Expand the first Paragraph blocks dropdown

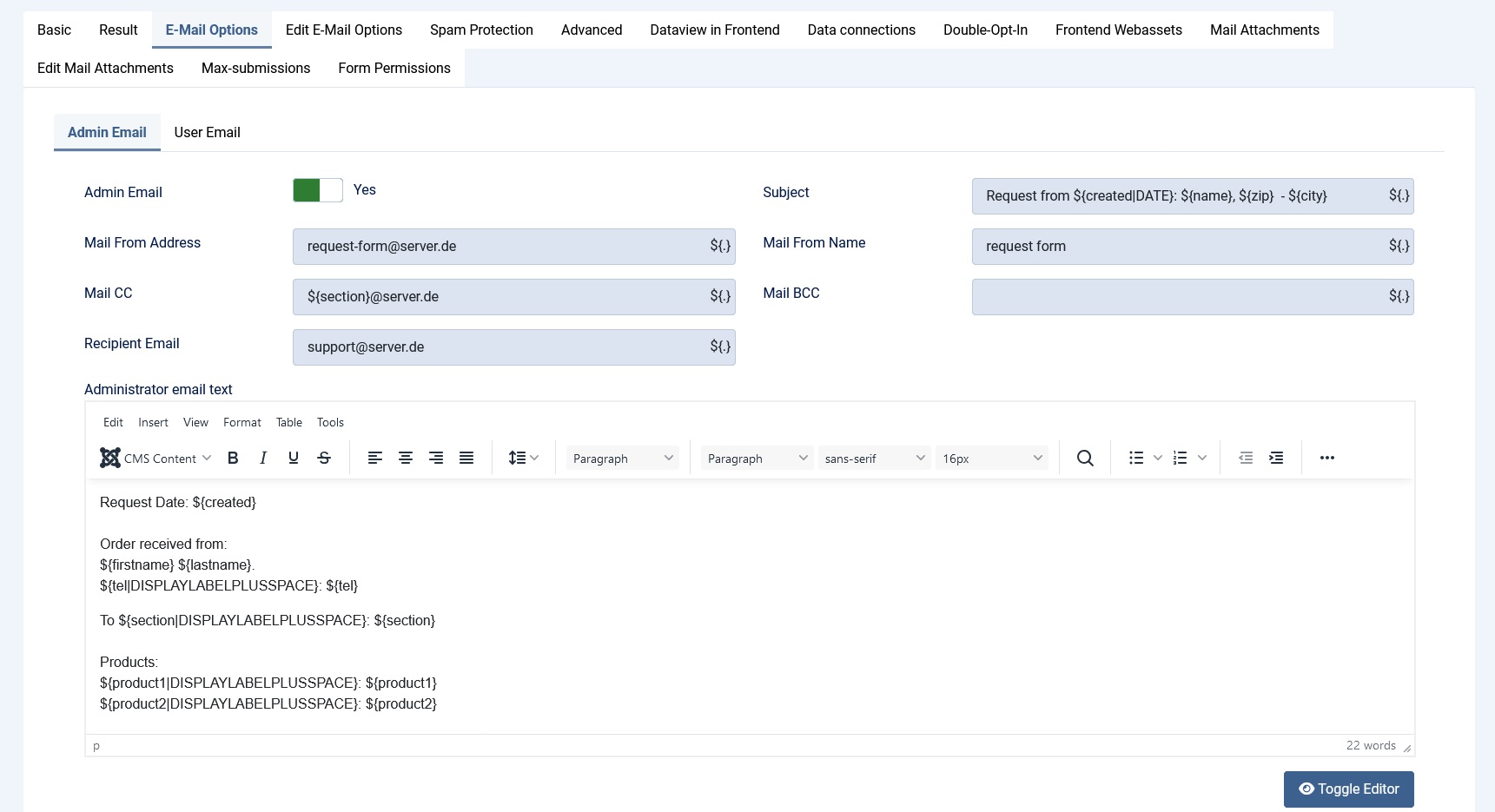click(623, 458)
